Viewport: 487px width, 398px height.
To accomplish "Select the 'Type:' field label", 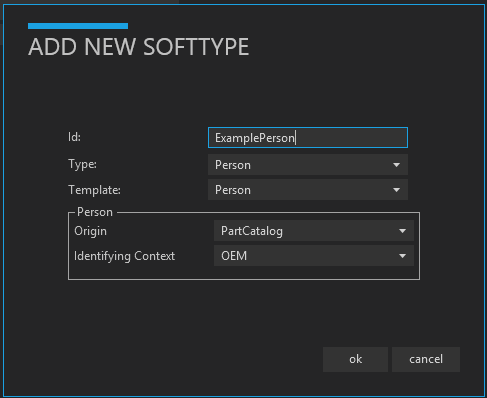I will [x=83, y=164].
